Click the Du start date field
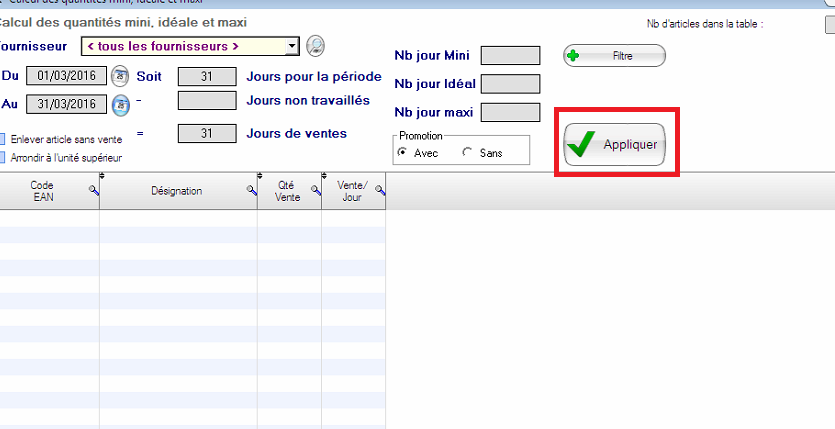The width and height of the screenshot is (835, 429). [x=66, y=76]
